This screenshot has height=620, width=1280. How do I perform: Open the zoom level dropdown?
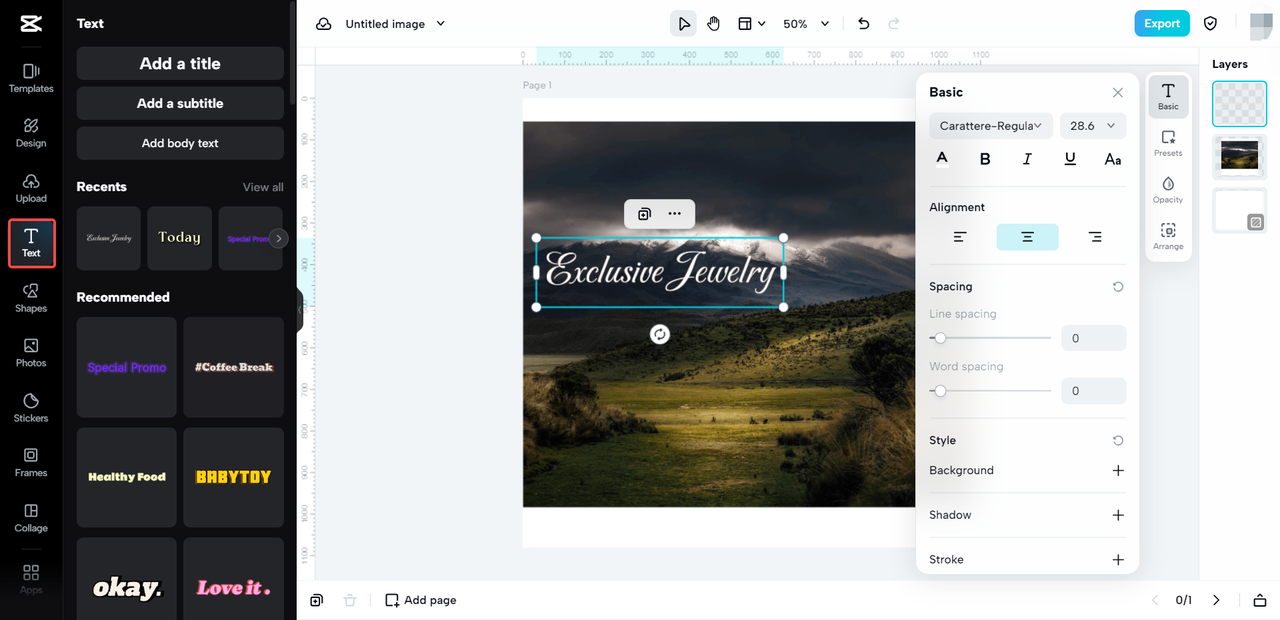click(x=806, y=24)
